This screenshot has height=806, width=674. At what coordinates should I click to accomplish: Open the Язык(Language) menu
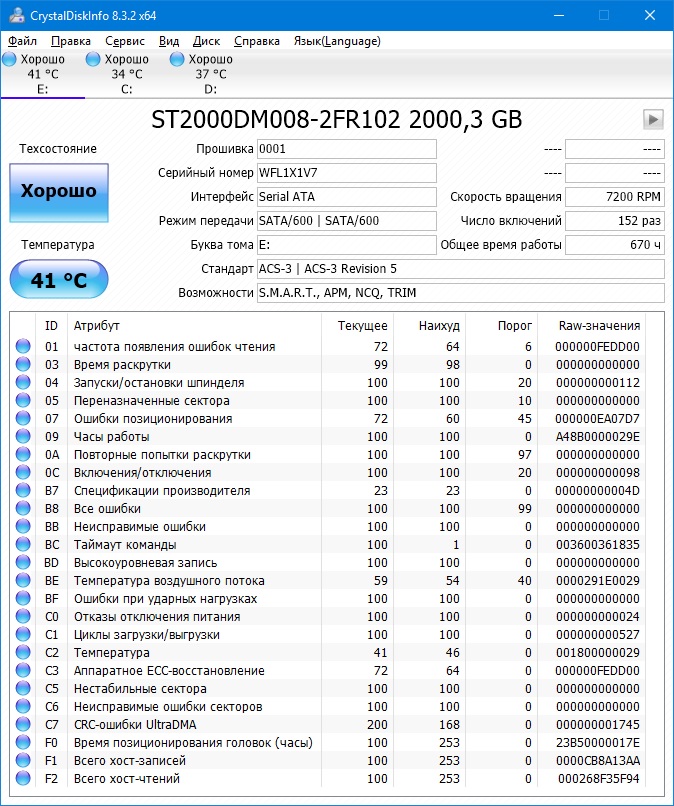point(337,41)
